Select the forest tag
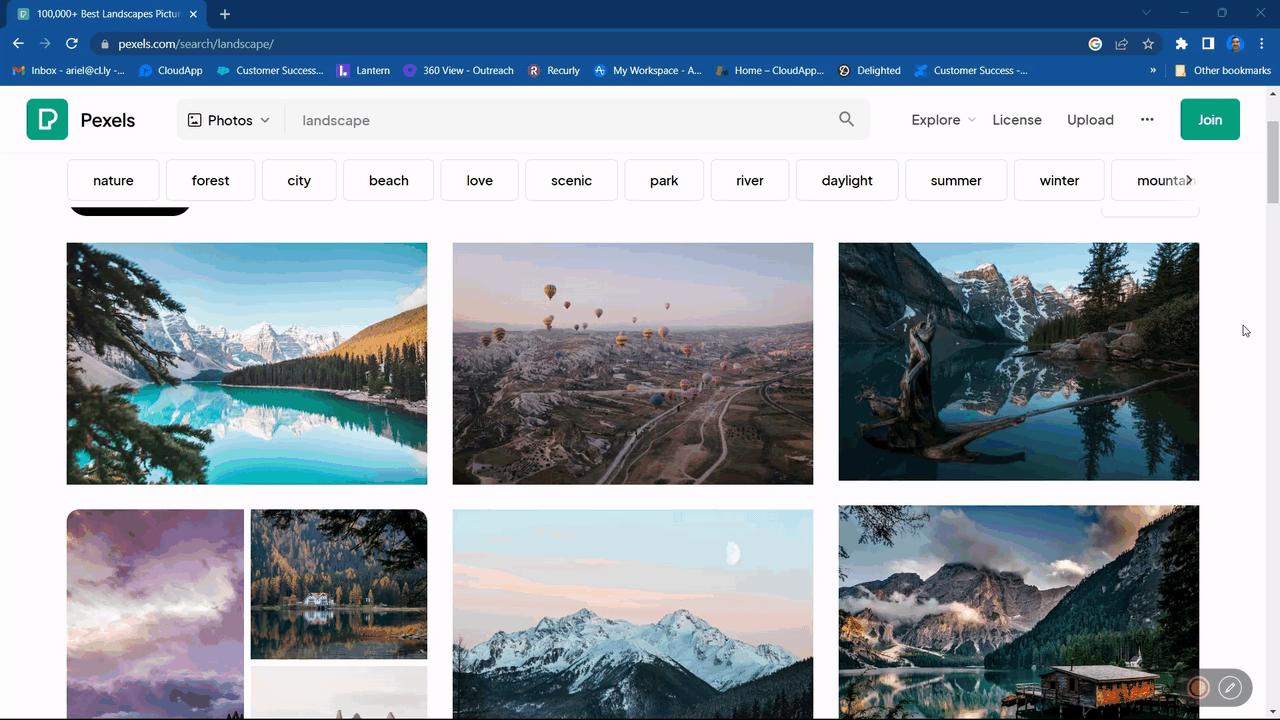 (210, 180)
